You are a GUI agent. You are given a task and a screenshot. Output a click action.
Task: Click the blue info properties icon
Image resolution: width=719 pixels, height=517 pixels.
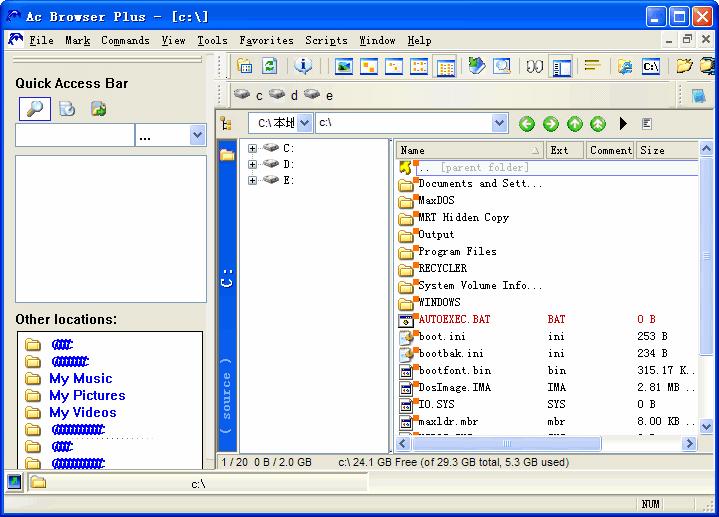pos(304,67)
